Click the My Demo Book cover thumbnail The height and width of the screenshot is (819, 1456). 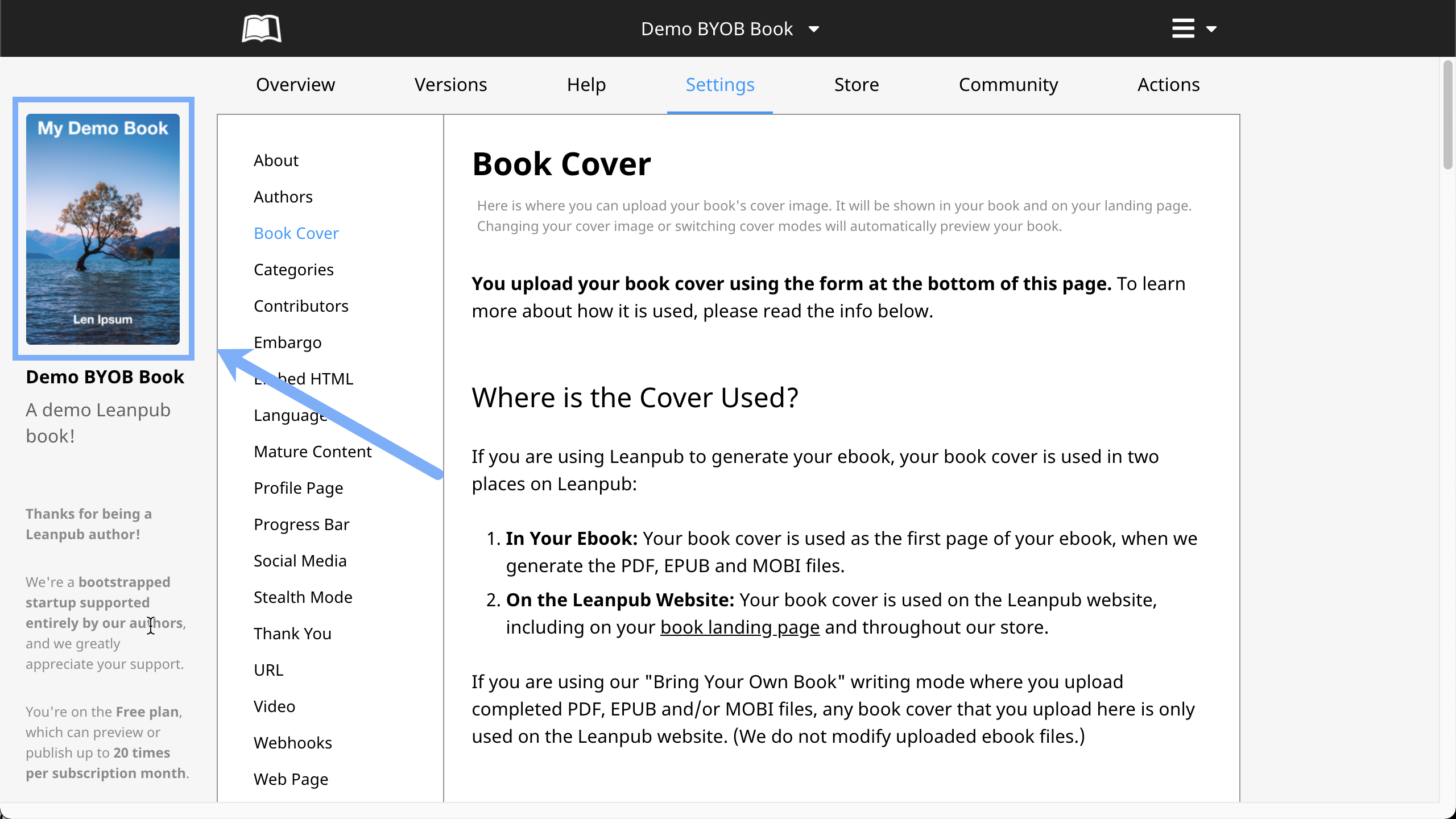point(103,229)
